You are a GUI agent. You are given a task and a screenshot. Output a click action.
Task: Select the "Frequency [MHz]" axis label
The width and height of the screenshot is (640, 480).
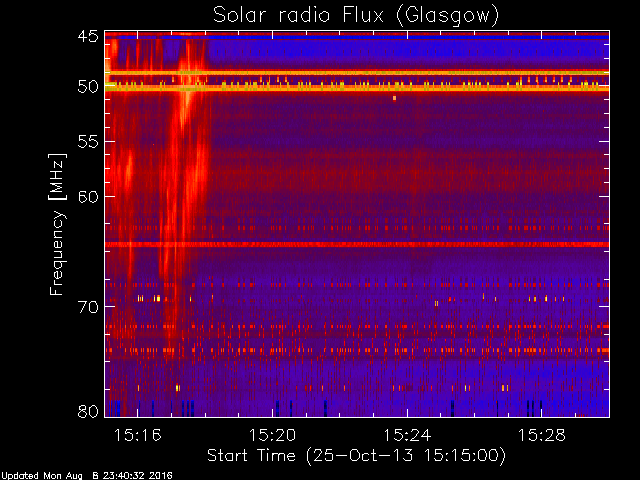click(x=57, y=224)
